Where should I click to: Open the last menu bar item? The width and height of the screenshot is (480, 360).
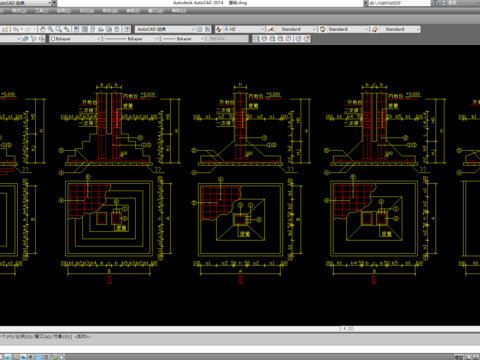point(179,11)
